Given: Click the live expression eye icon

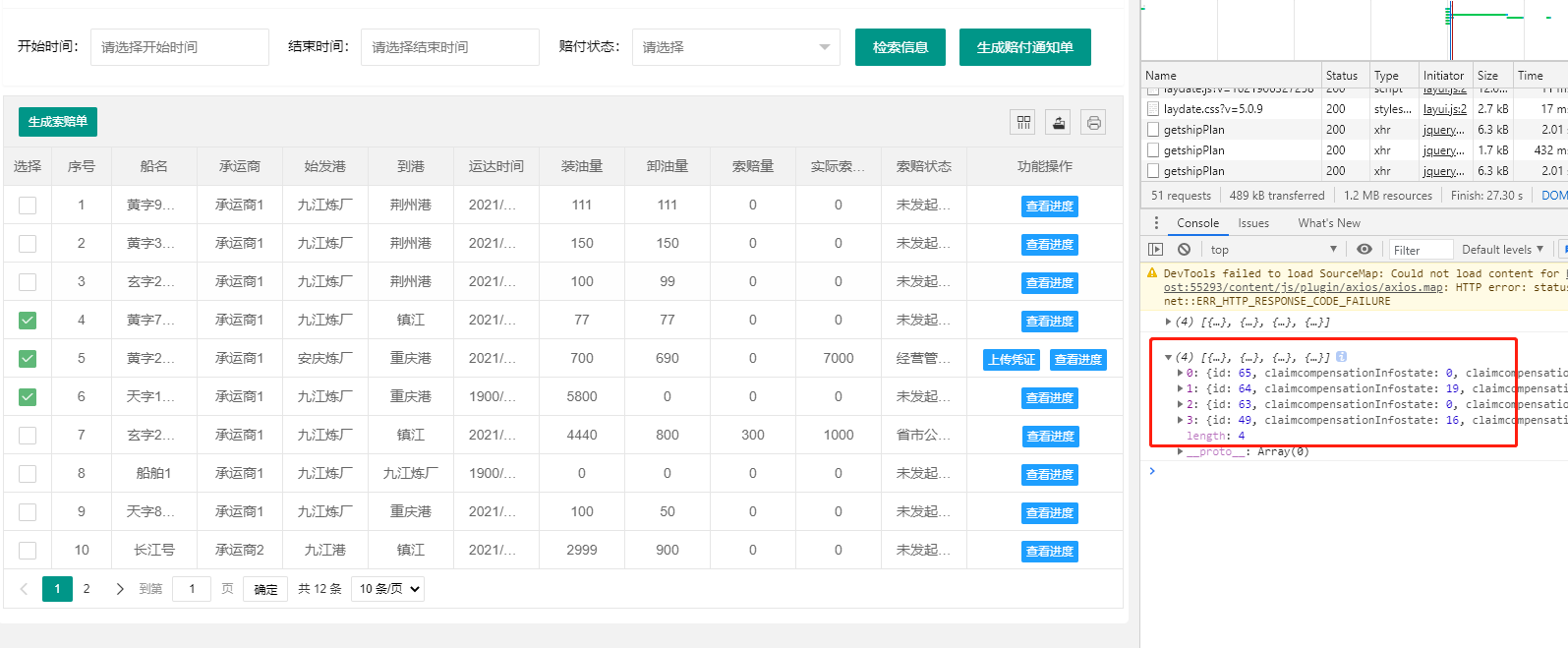Looking at the screenshot, I should [1364, 250].
